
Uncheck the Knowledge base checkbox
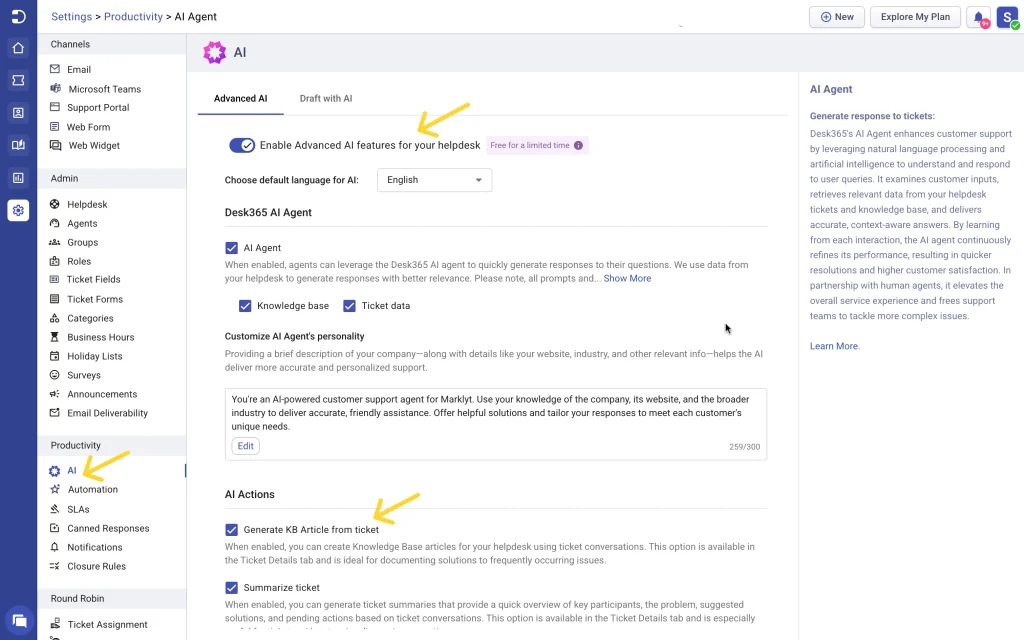coord(245,306)
